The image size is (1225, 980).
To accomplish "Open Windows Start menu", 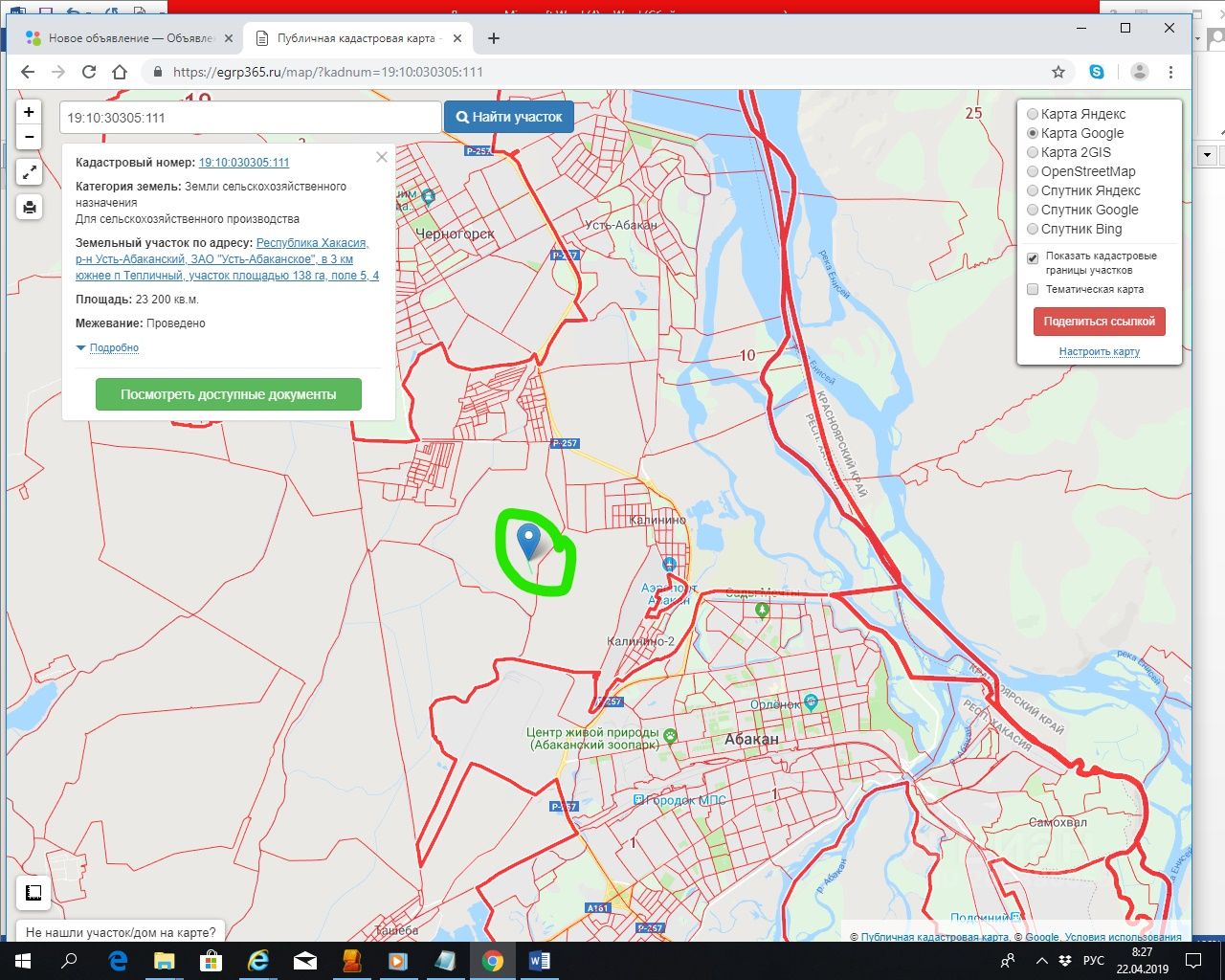I will (x=23, y=961).
